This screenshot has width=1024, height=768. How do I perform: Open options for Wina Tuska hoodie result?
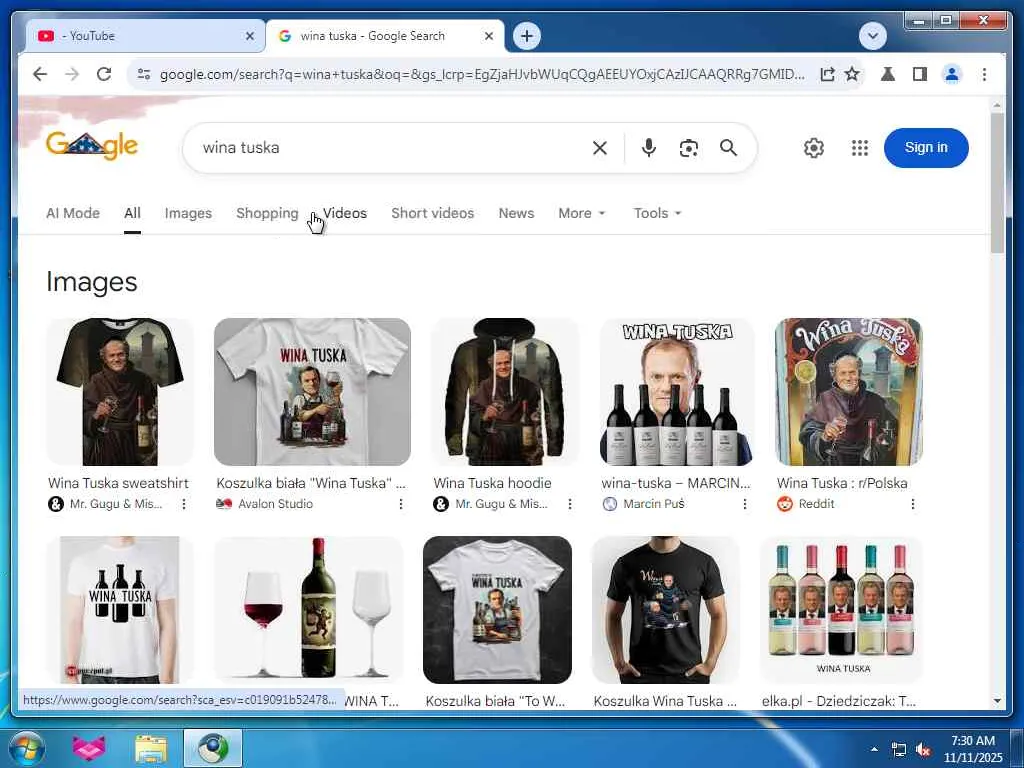click(x=569, y=504)
